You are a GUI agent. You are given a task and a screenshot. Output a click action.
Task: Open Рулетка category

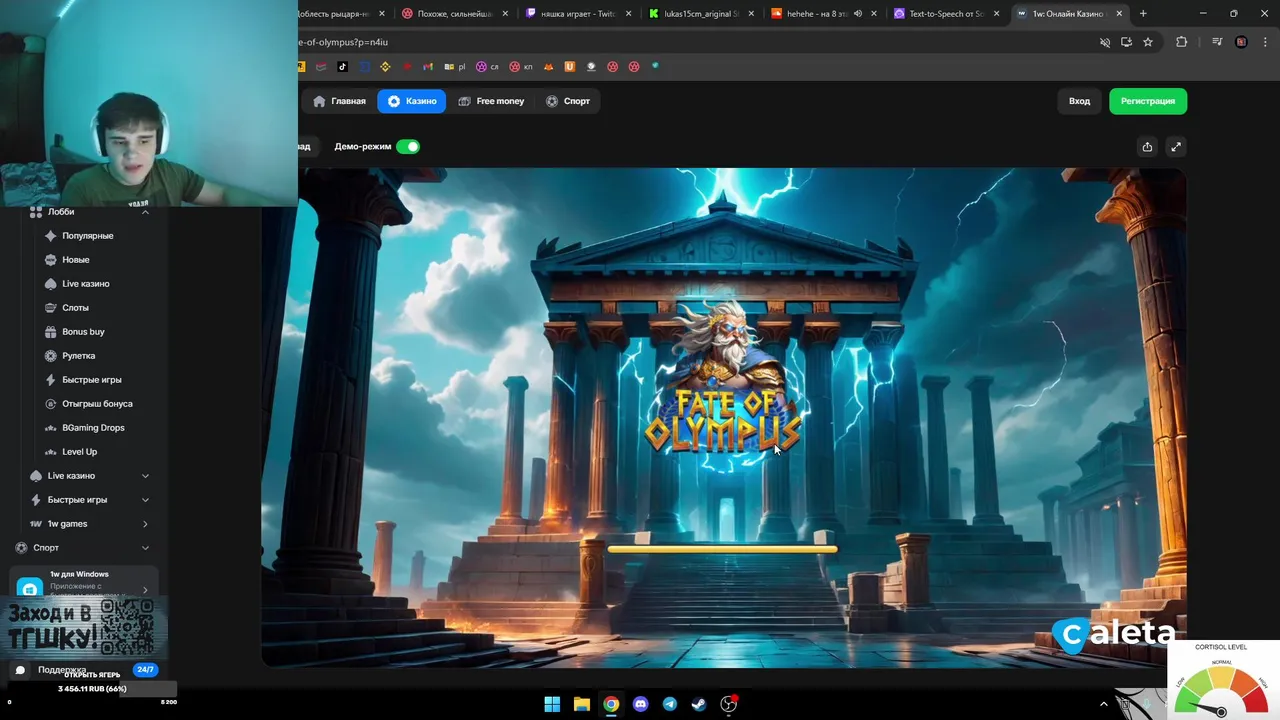[79, 356]
